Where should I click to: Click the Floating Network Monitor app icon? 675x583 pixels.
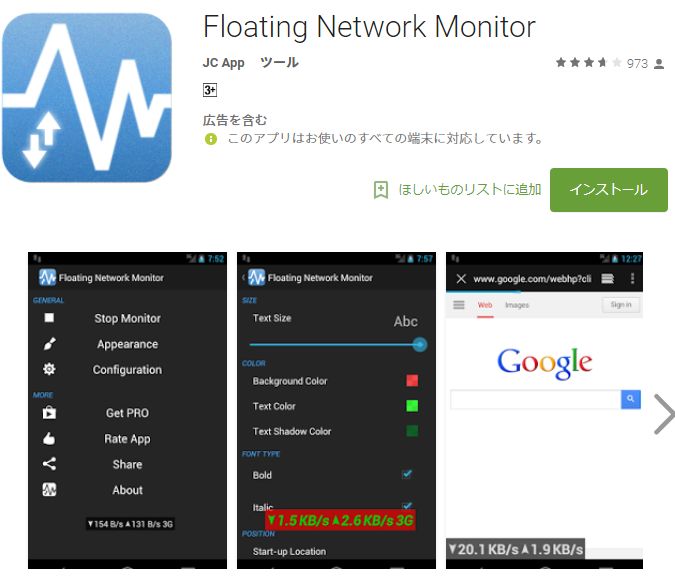pyautogui.click(x=87, y=98)
